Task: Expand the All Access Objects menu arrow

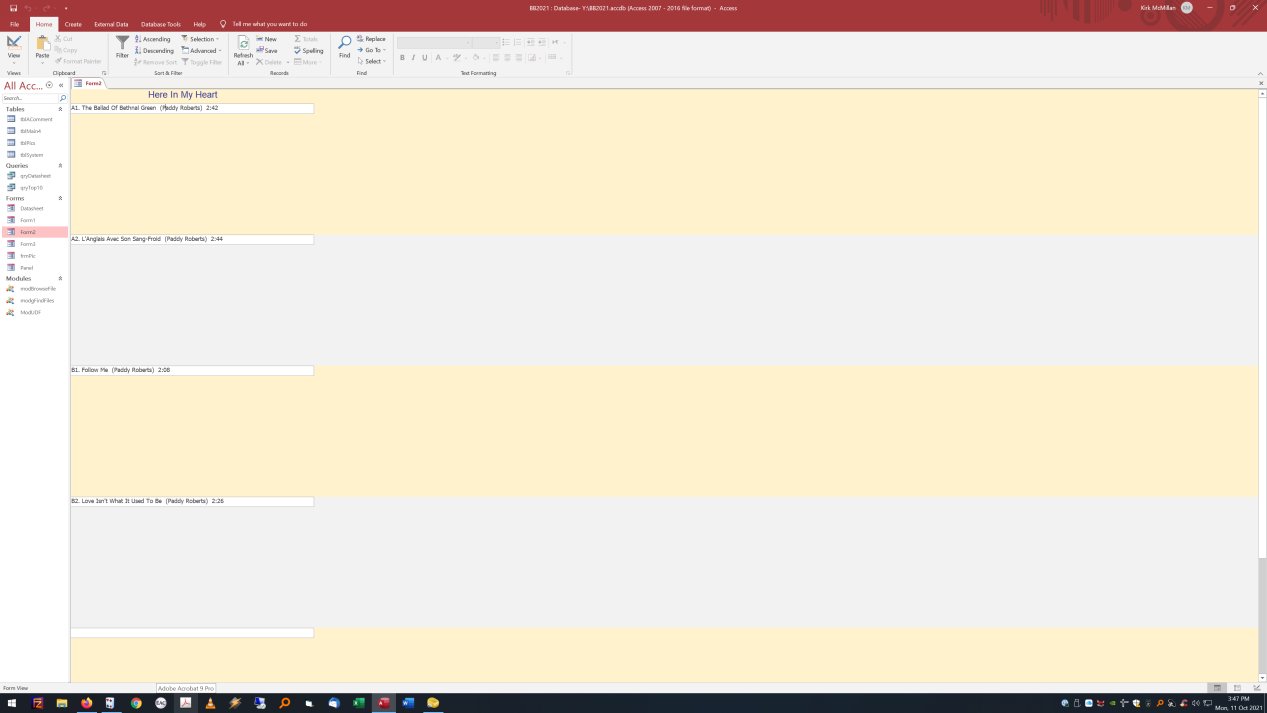Action: [x=49, y=86]
